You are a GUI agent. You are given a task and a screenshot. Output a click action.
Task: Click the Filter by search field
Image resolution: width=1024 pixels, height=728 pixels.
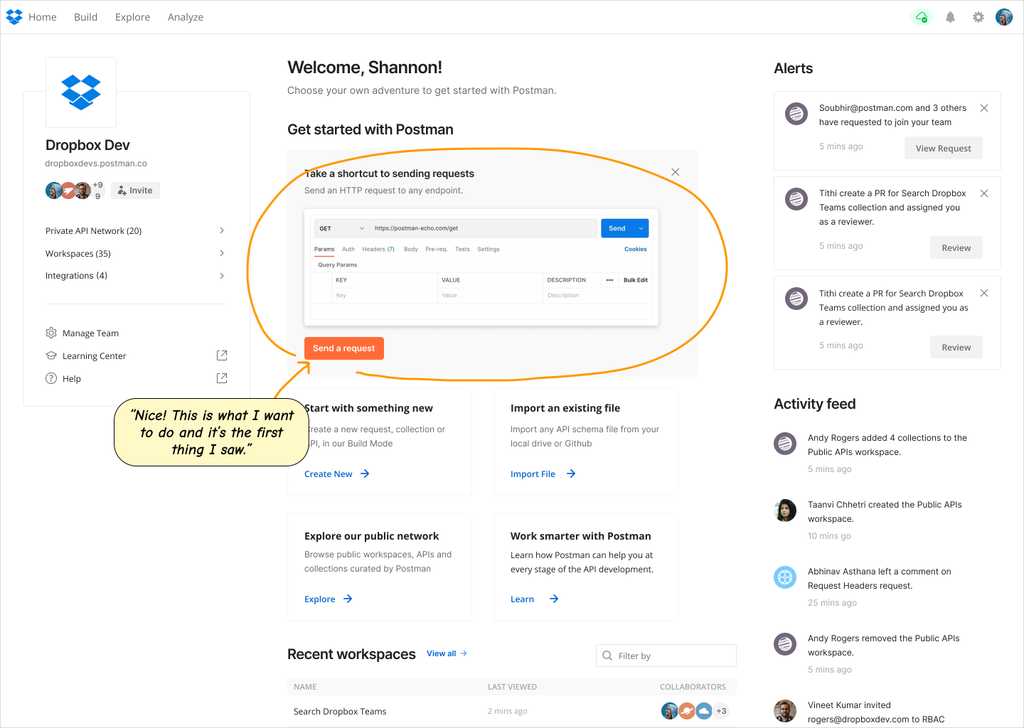(666, 656)
